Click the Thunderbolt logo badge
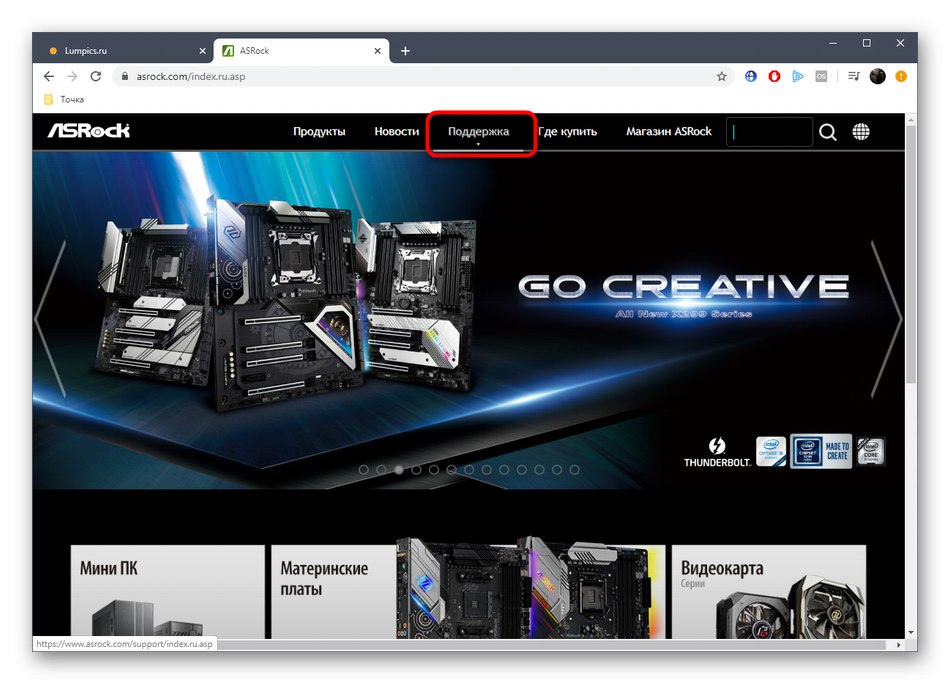Viewport: 950px width, 684px height. click(717, 452)
